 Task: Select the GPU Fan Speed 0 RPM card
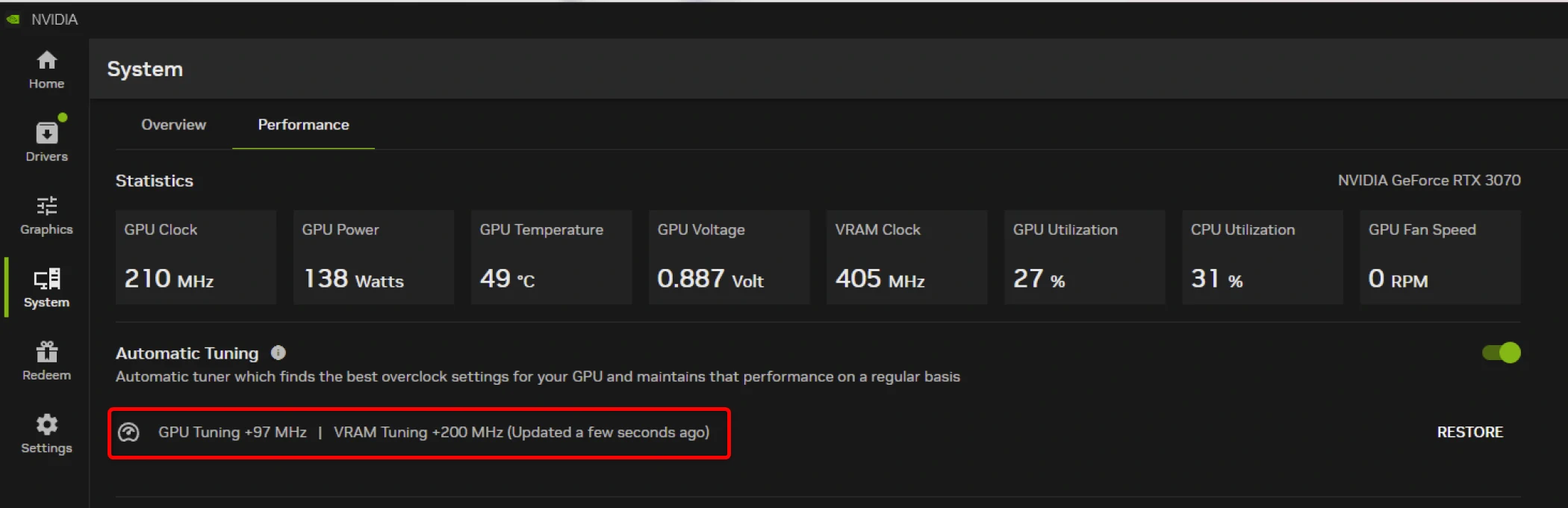(1440, 257)
